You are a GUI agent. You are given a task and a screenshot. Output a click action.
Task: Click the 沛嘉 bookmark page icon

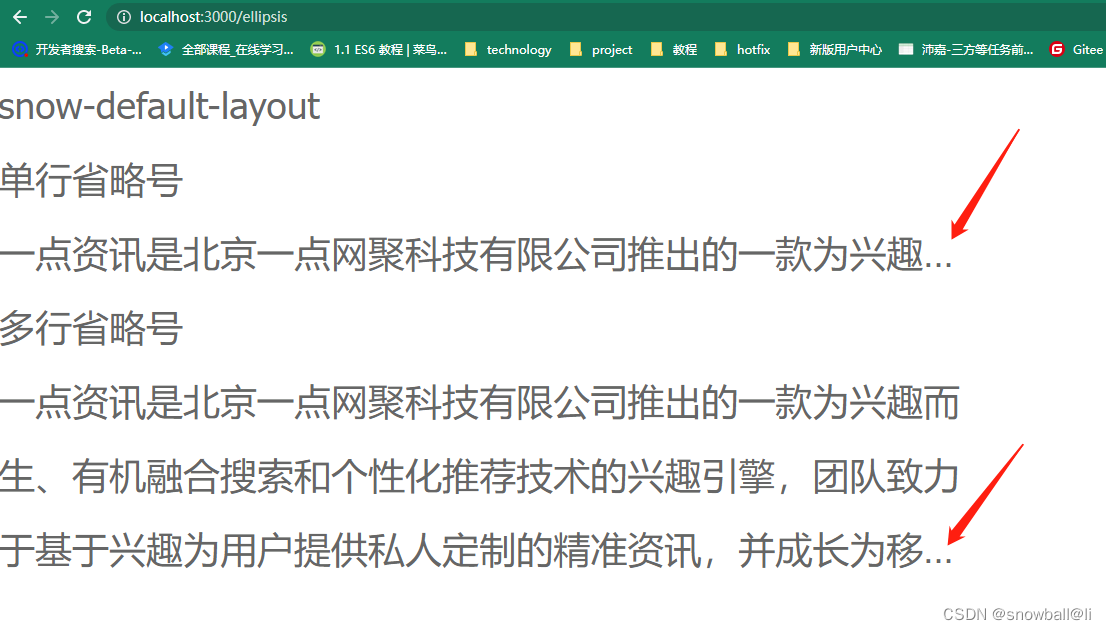click(906, 49)
